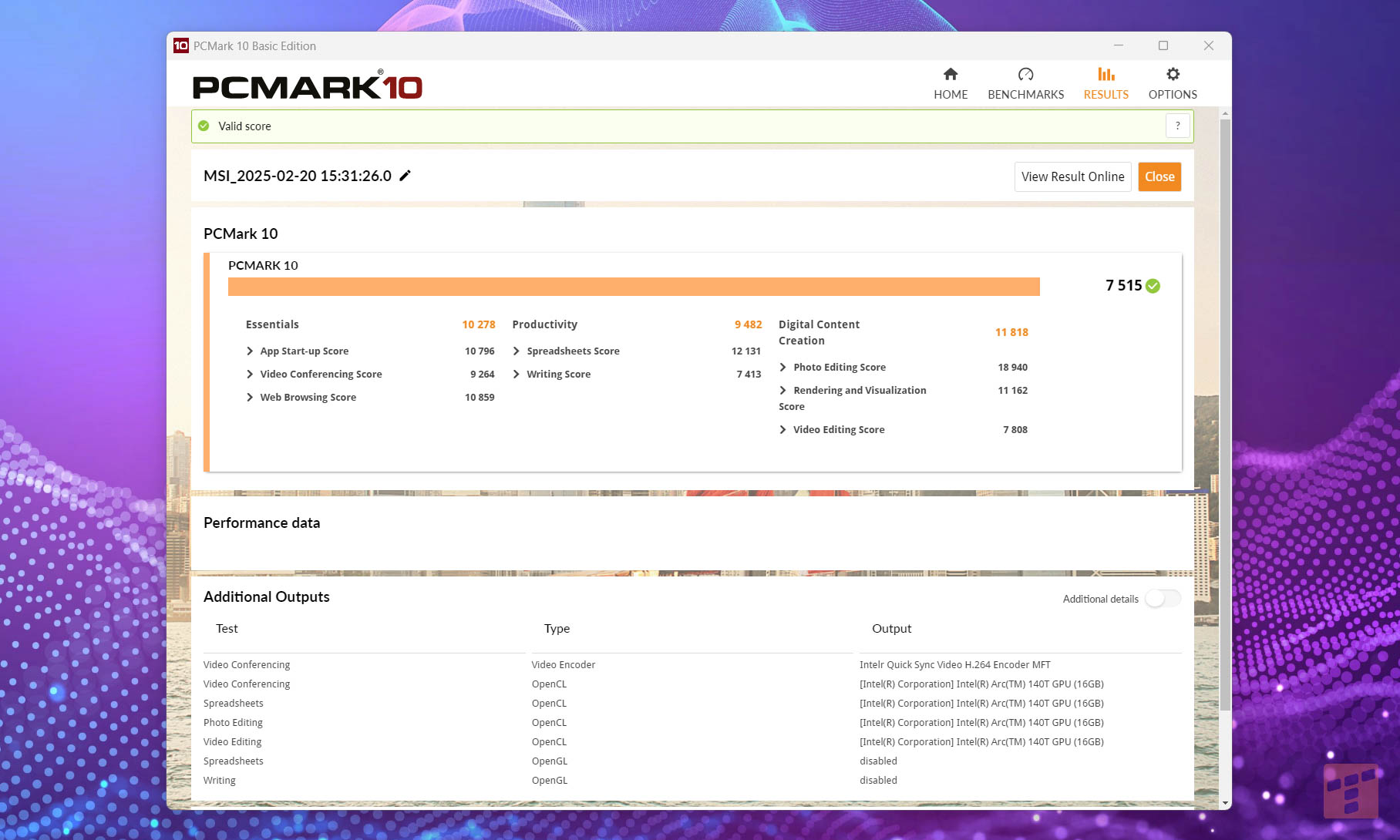
Task: Click the result name MSI_2025-02-20 15:31:26.0
Action: (298, 176)
